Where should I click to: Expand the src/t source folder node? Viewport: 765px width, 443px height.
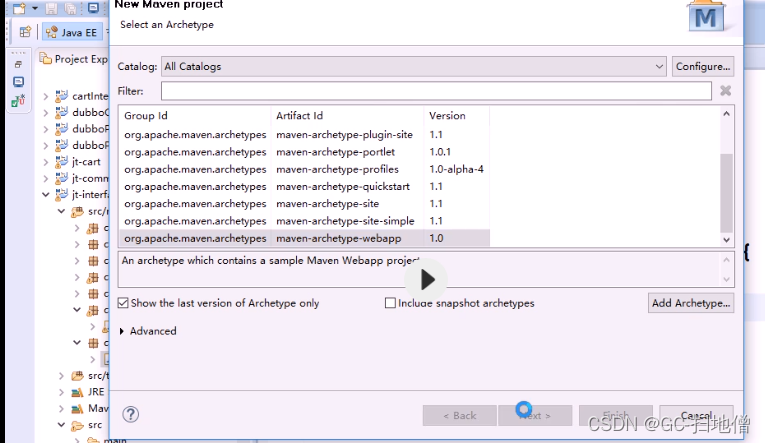(x=61, y=376)
